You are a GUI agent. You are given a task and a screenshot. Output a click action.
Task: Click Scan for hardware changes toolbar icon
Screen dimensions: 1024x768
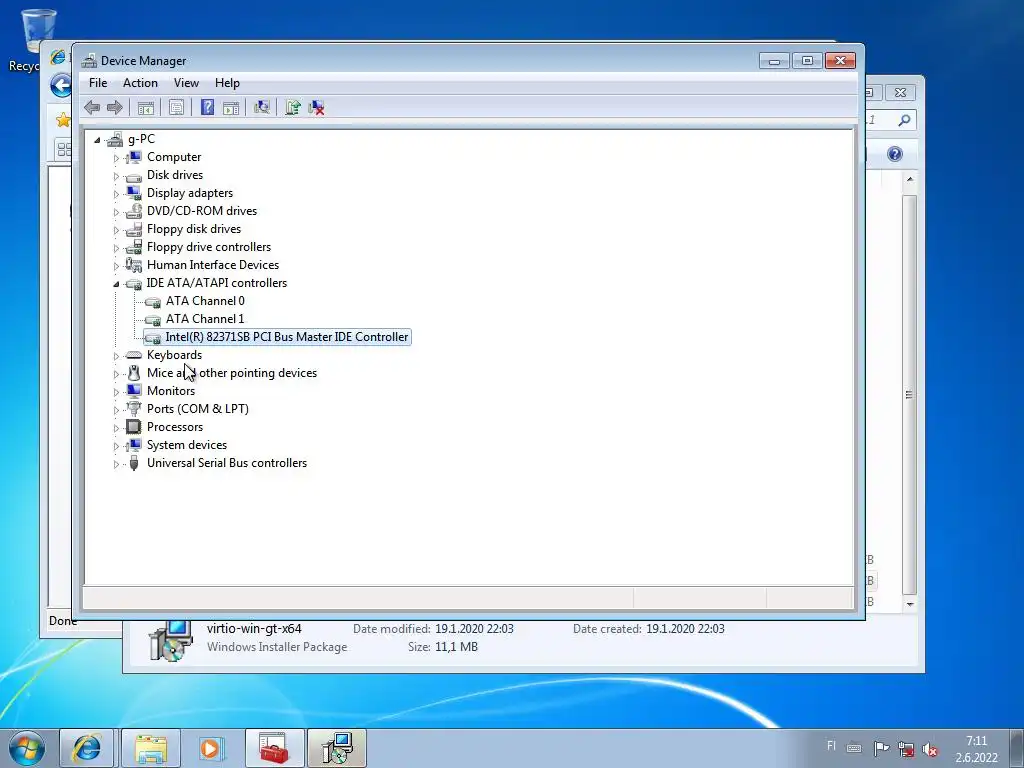click(x=262, y=107)
